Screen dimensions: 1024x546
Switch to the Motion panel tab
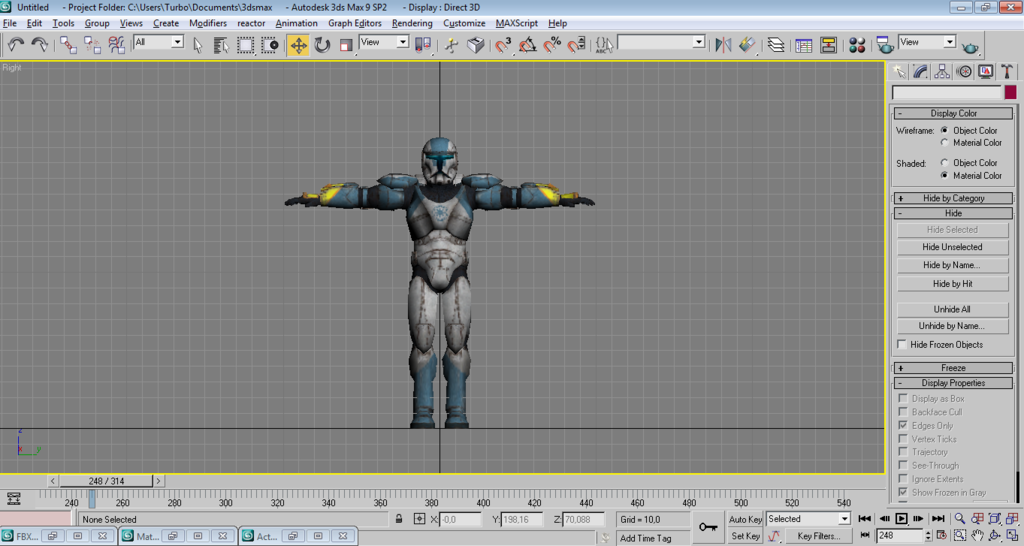pos(964,72)
